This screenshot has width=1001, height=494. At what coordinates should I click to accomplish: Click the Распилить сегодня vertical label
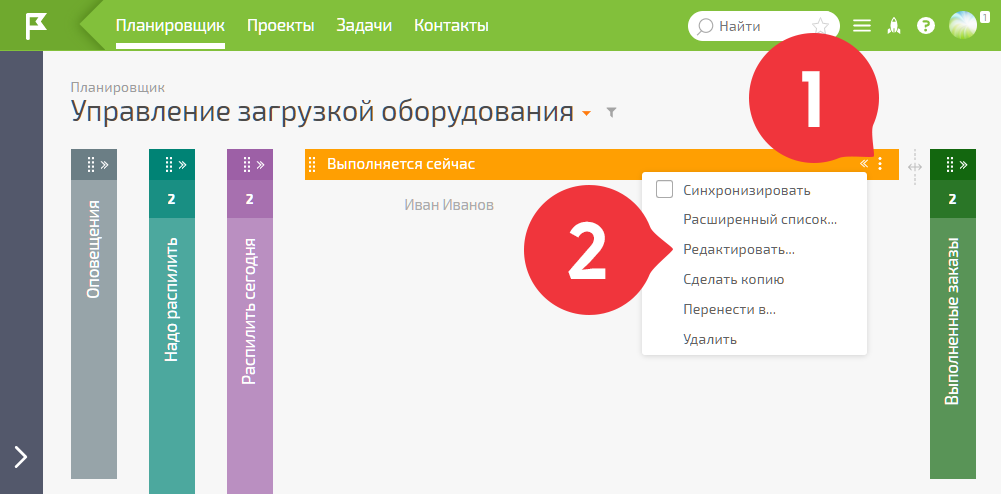pyautogui.click(x=250, y=311)
